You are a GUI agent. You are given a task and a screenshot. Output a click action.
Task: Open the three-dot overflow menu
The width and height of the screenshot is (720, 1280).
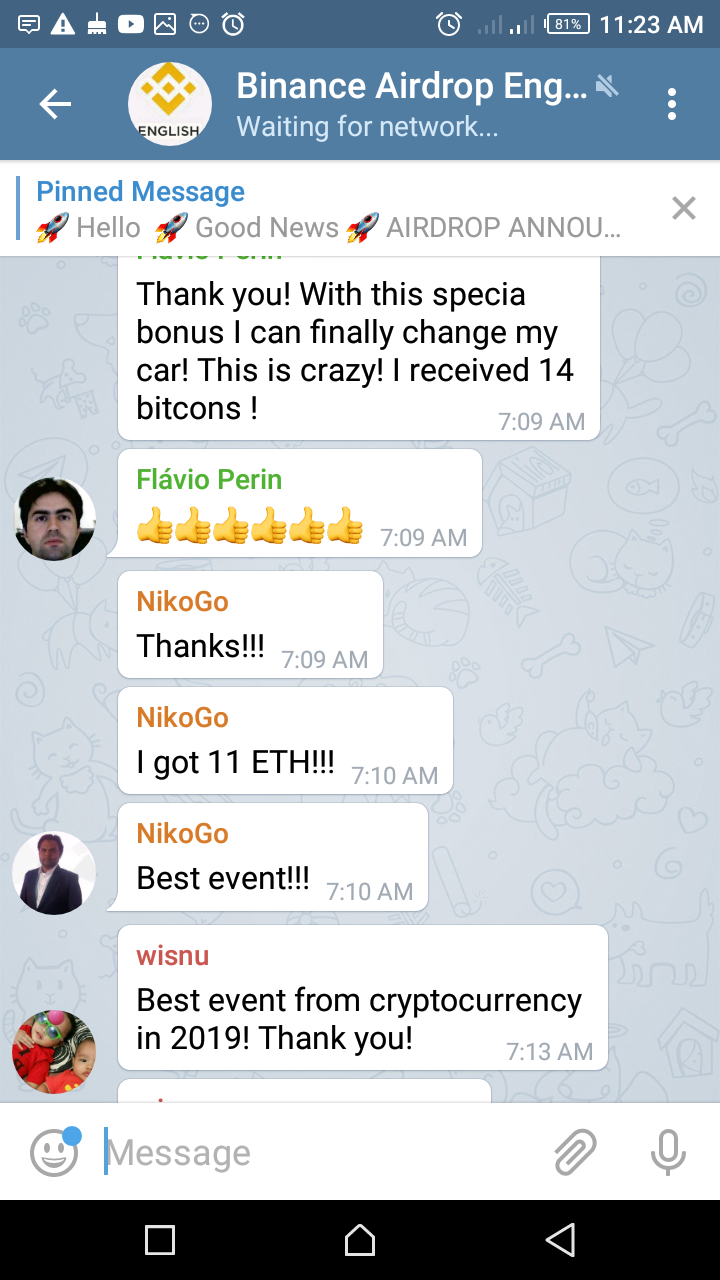point(671,104)
